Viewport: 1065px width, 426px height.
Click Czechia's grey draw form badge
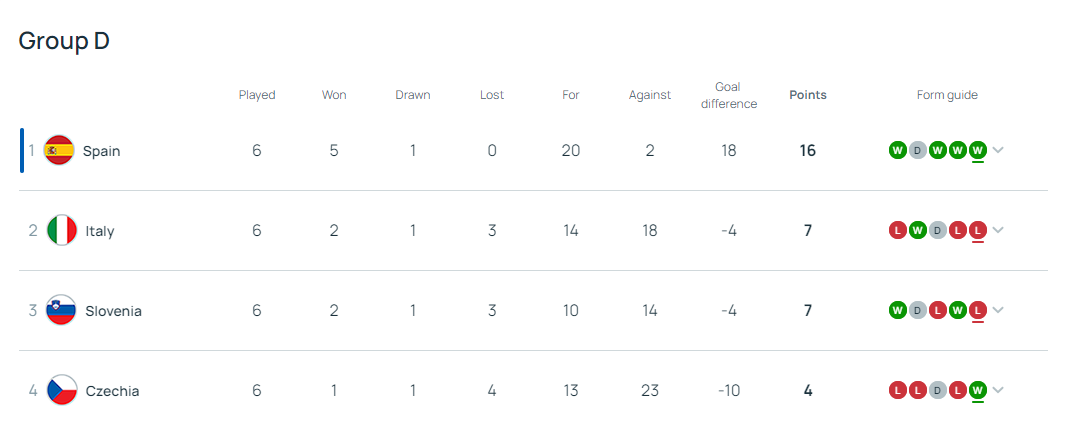(x=938, y=390)
